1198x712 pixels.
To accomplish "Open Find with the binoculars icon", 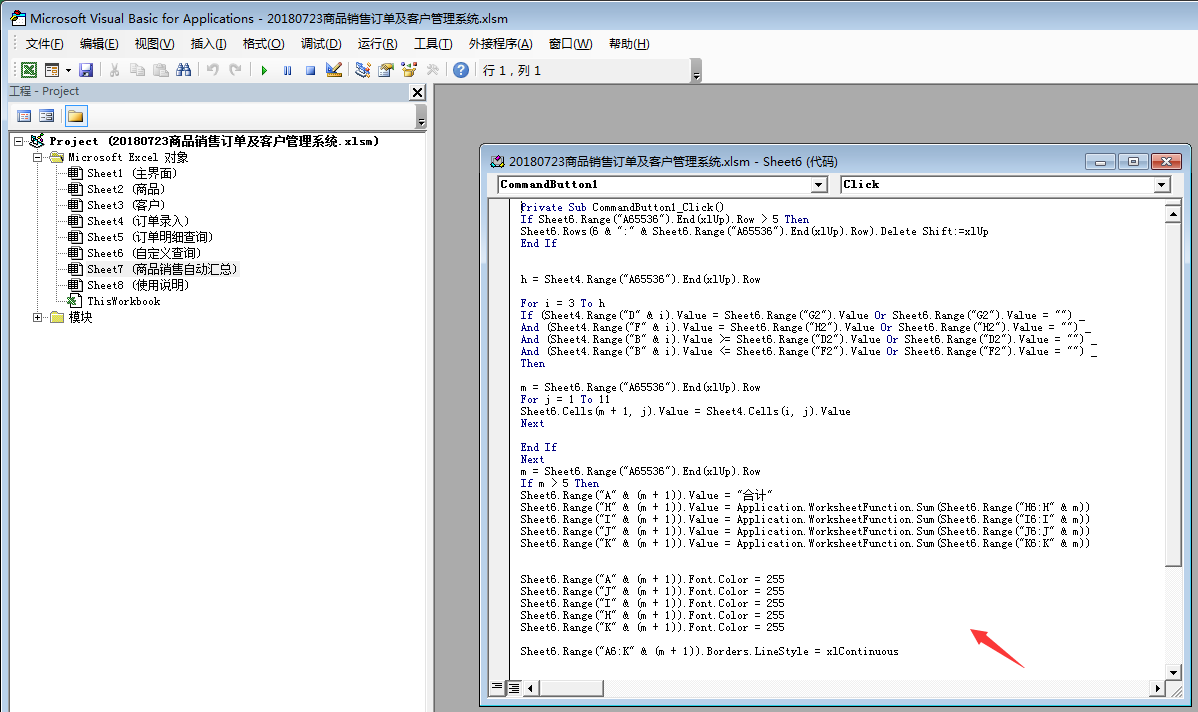I will click(183, 70).
